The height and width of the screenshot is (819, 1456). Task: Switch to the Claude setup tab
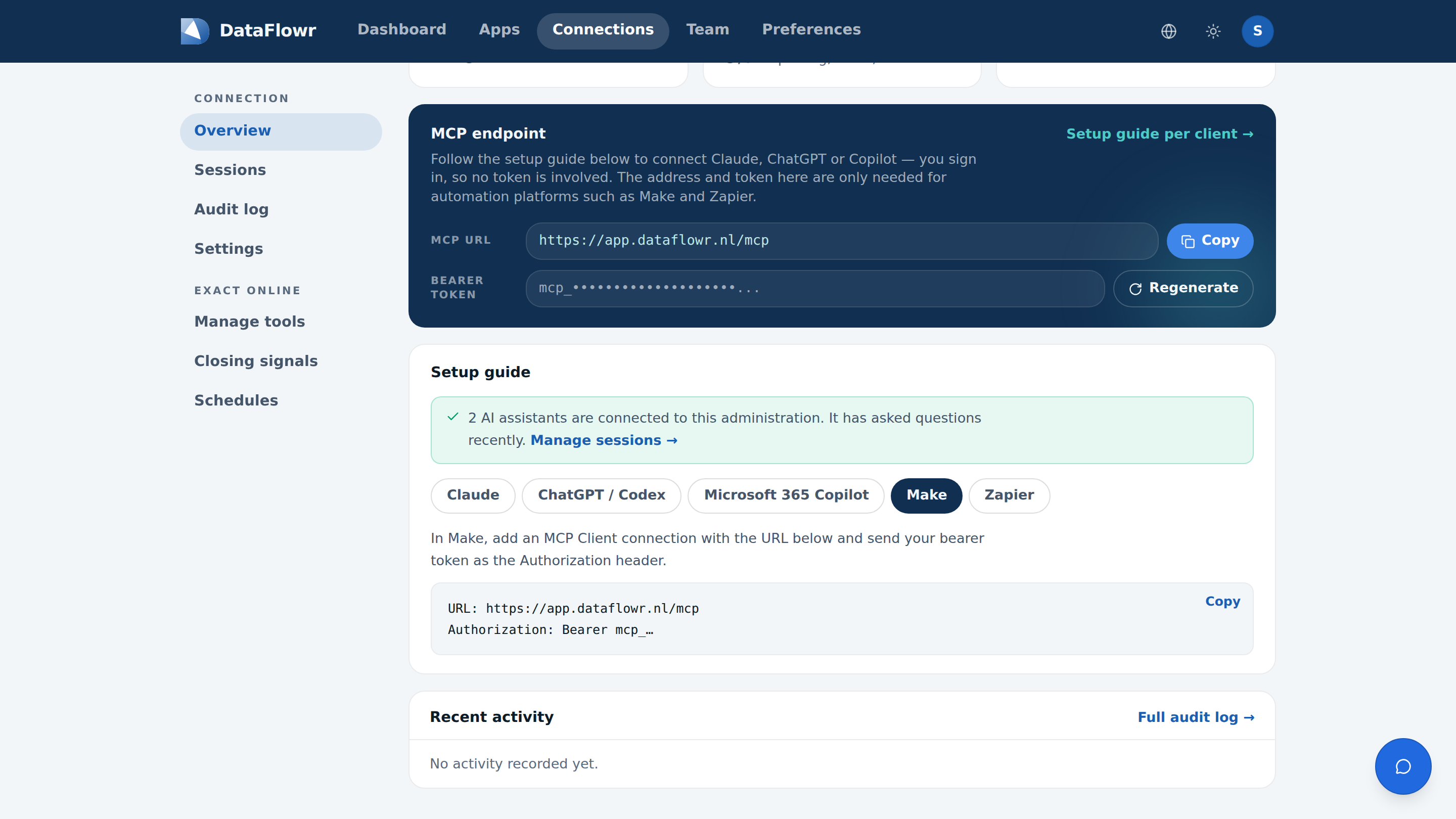[x=473, y=495]
